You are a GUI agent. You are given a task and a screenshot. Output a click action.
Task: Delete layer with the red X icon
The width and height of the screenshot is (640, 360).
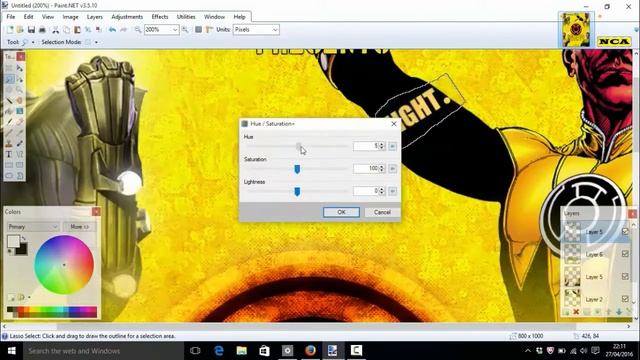click(576, 312)
